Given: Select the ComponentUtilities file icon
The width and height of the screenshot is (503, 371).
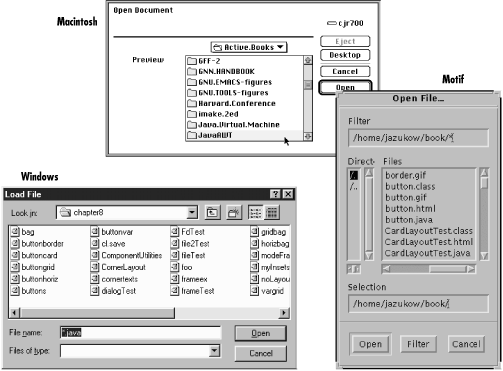Looking at the screenshot, I should (x=95, y=255).
